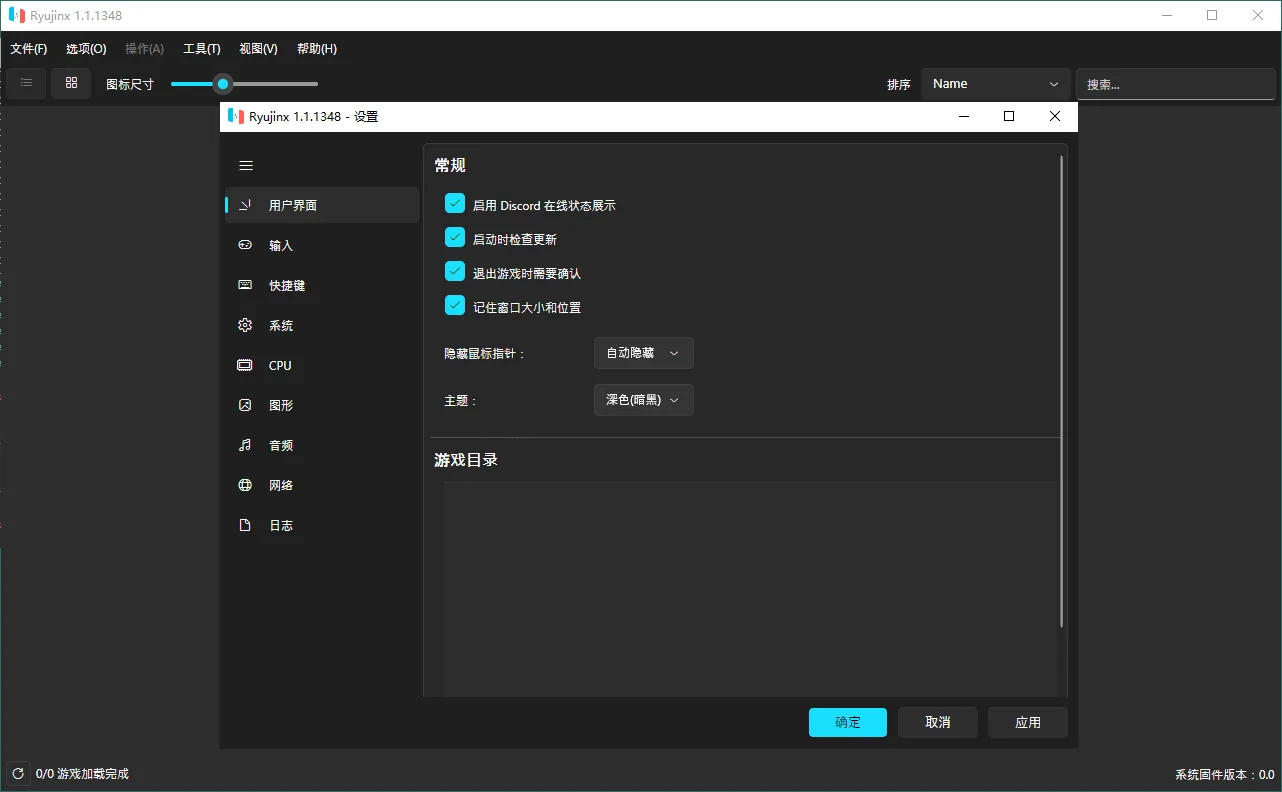Toggle 退出游戏时需要确认 off
The image size is (1282, 792).
(455, 271)
